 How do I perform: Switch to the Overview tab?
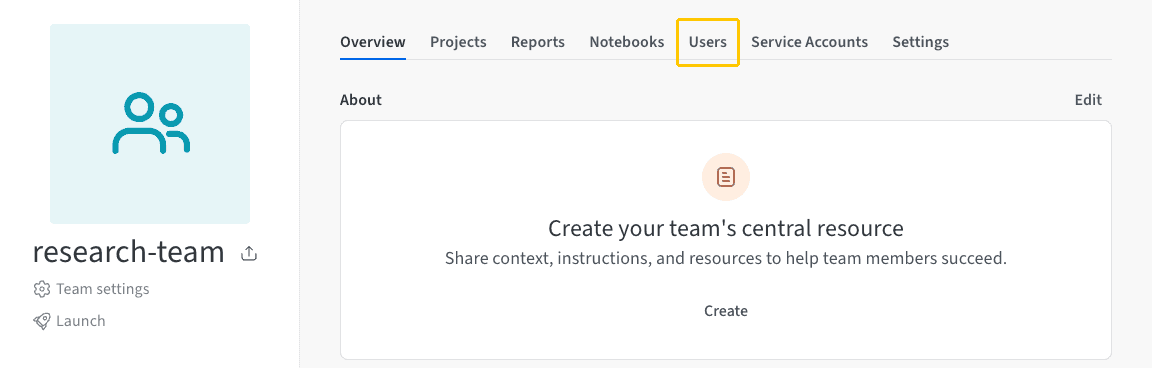pos(372,42)
